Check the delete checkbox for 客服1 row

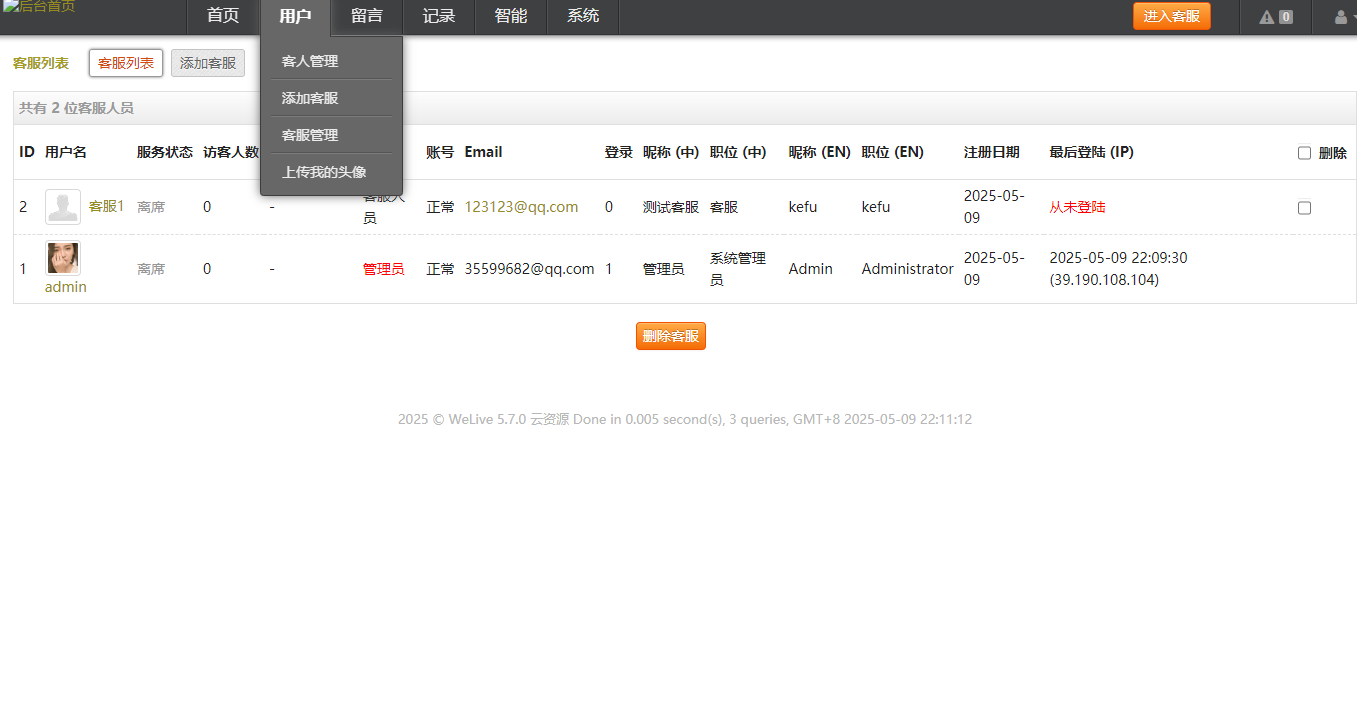[1304, 208]
